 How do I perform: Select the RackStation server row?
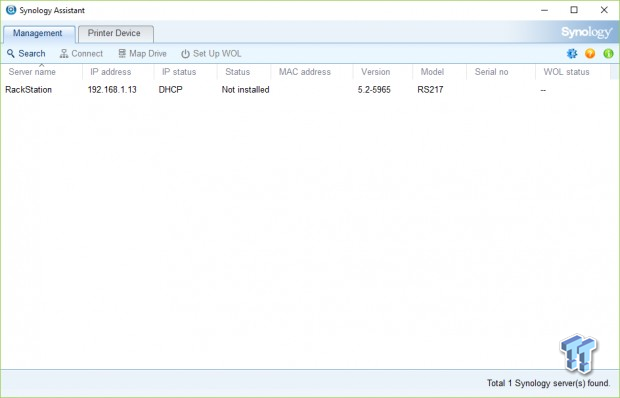point(306,90)
